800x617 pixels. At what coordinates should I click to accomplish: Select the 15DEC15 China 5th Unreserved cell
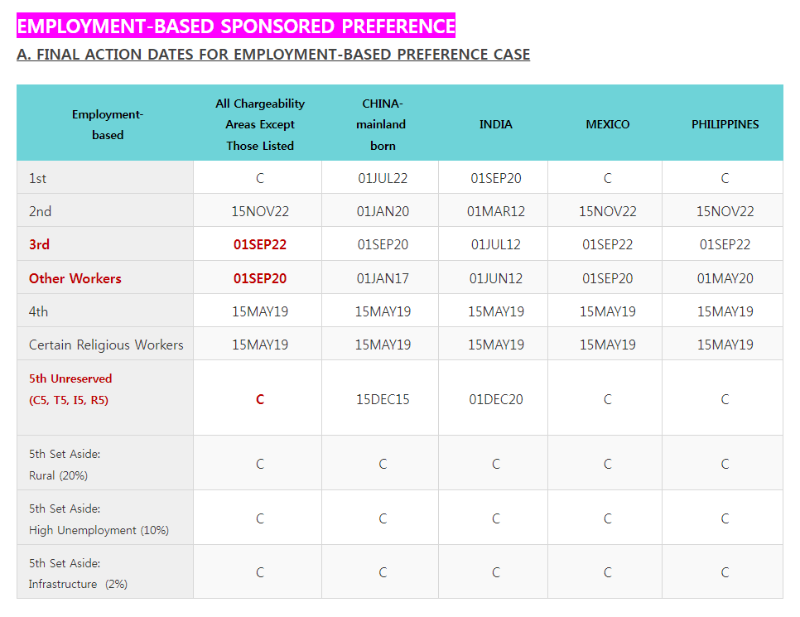pos(383,399)
